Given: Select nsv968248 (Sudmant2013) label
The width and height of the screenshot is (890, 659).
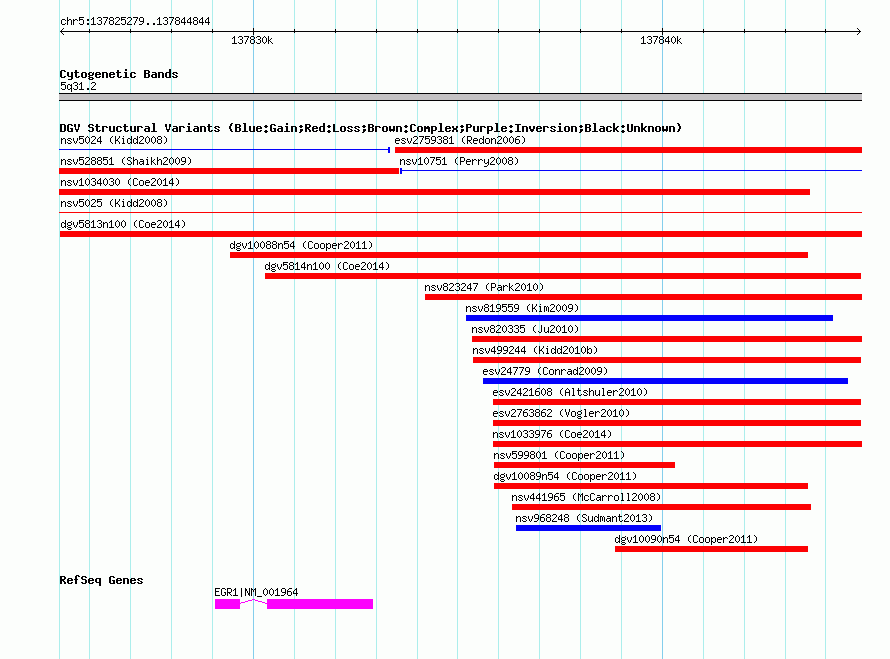Looking at the screenshot, I should (x=584, y=518).
